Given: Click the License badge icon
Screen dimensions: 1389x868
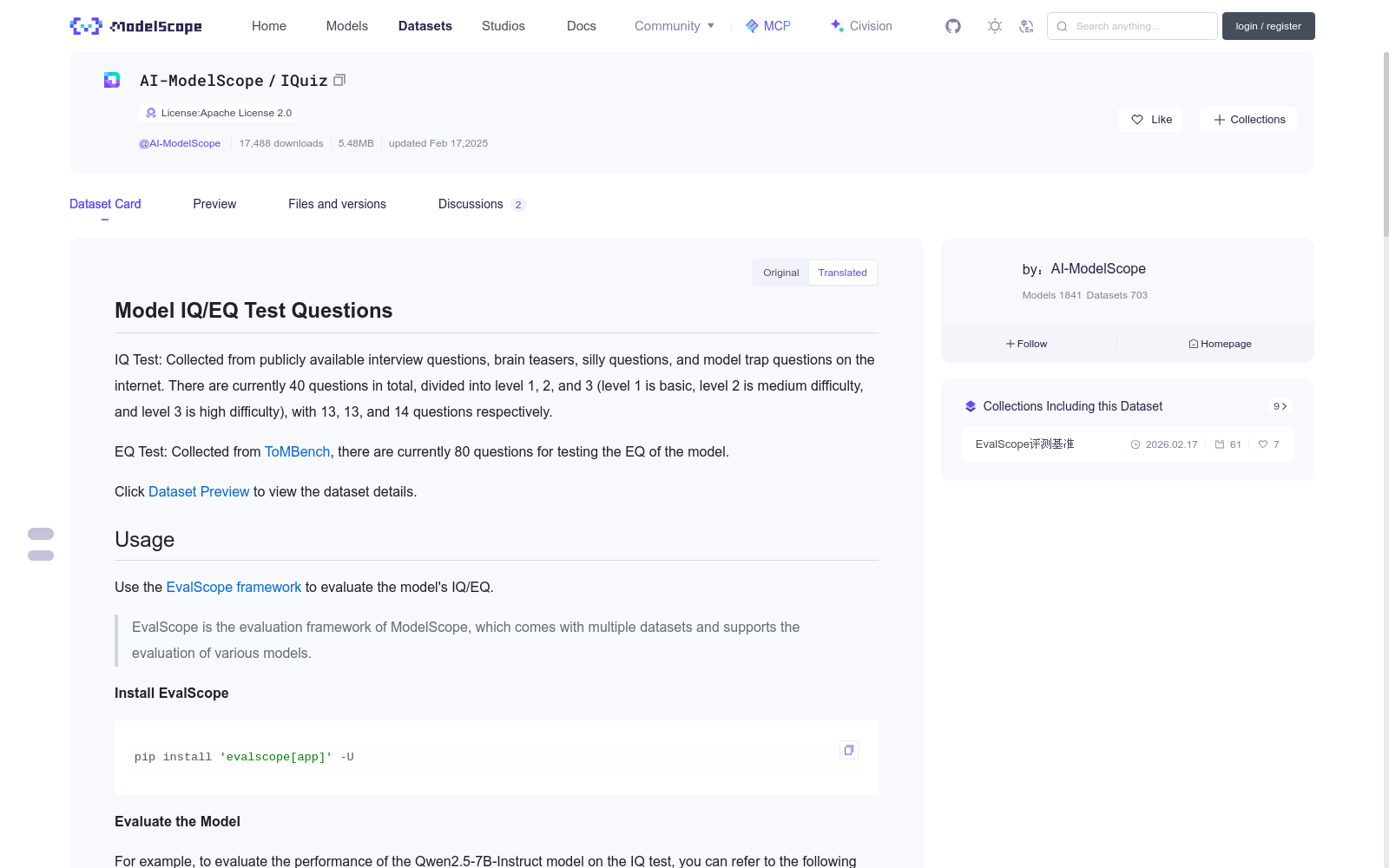Looking at the screenshot, I should point(151,113).
